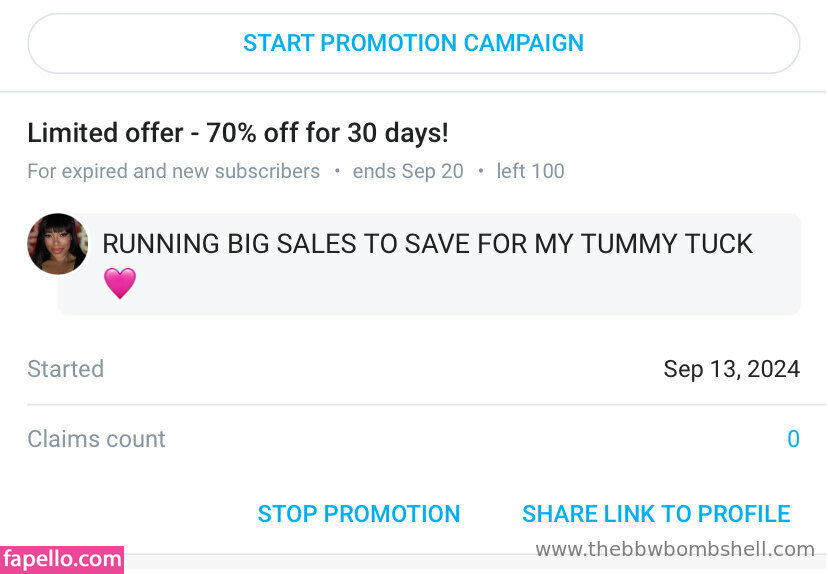Click 'For expired and new subscribers' text
Screen dimensions: 828x574
[x=173, y=171]
